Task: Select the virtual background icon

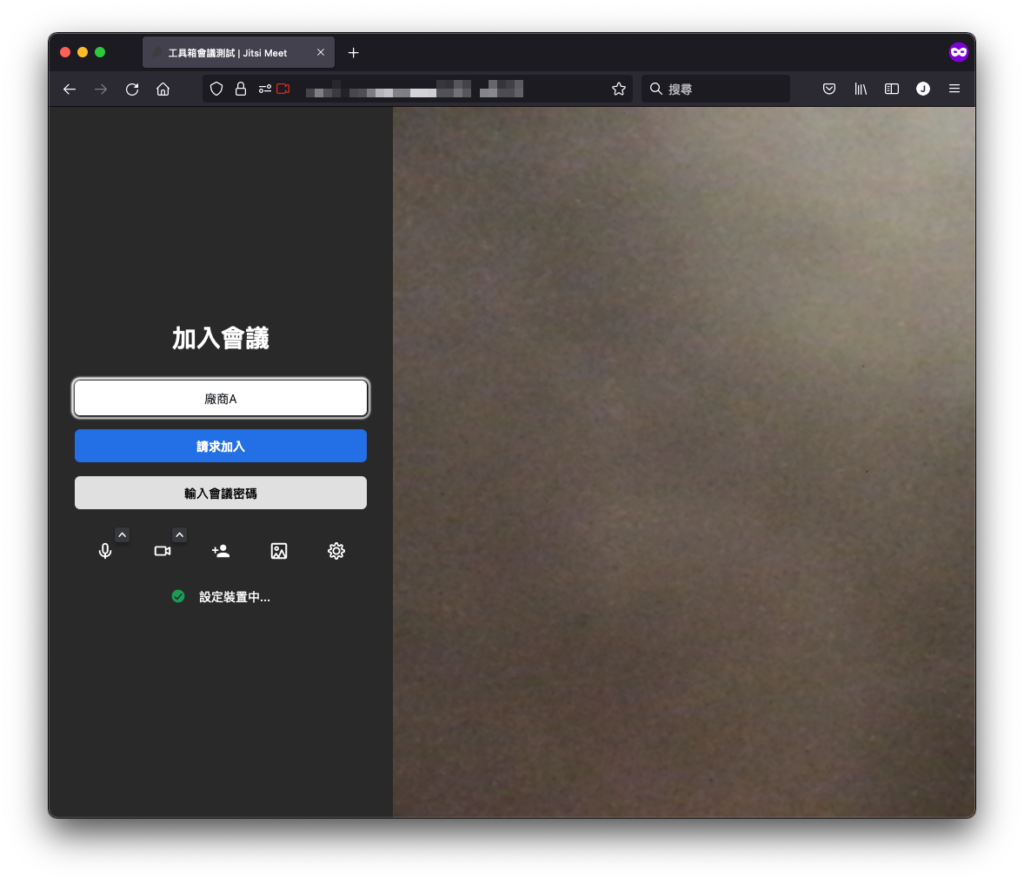Action: [x=279, y=551]
